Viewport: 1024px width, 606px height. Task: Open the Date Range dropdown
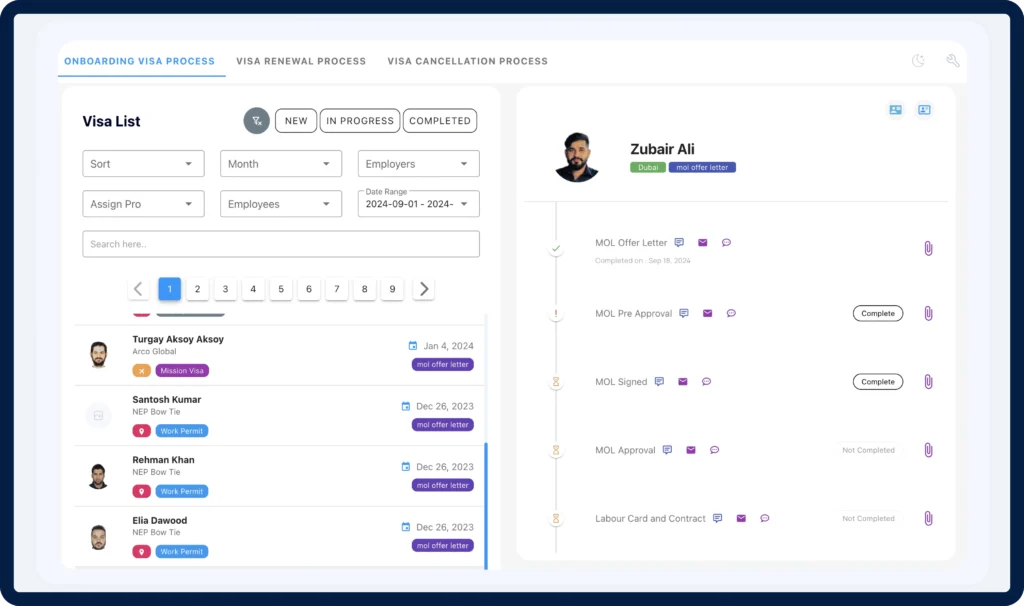coord(418,204)
